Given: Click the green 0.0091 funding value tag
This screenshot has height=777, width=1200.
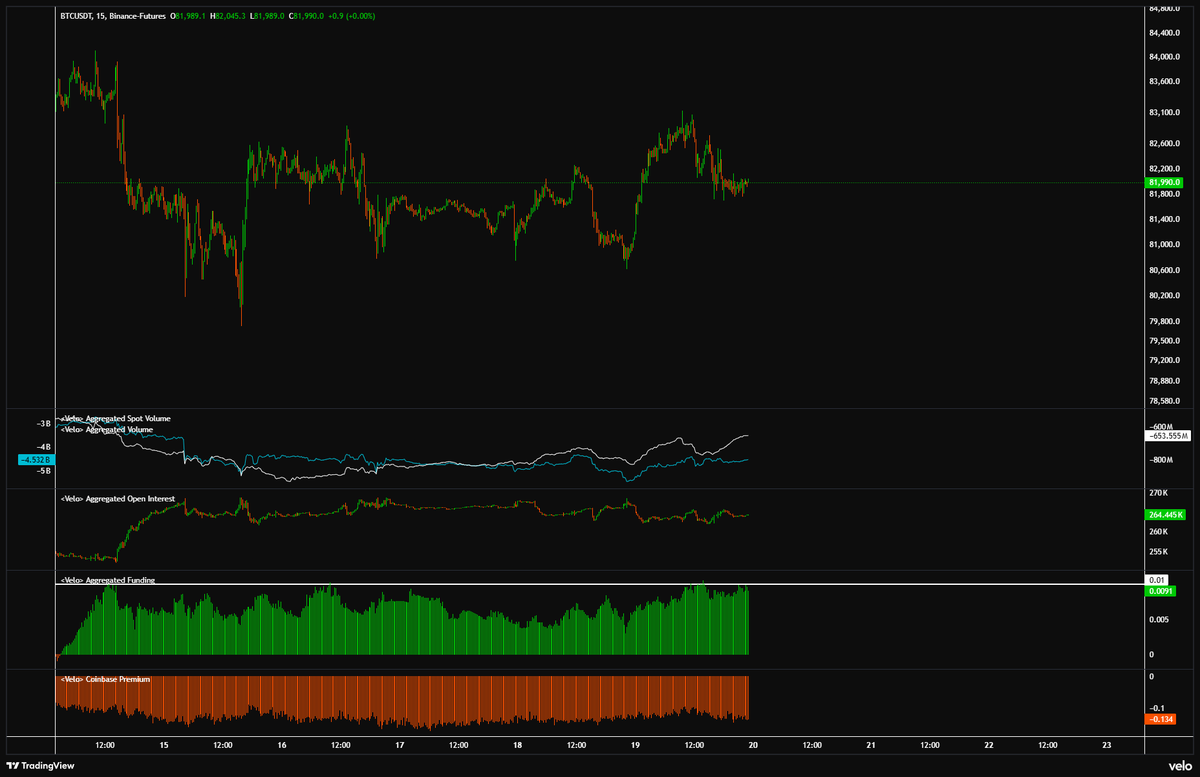Looking at the screenshot, I should pos(1160,591).
